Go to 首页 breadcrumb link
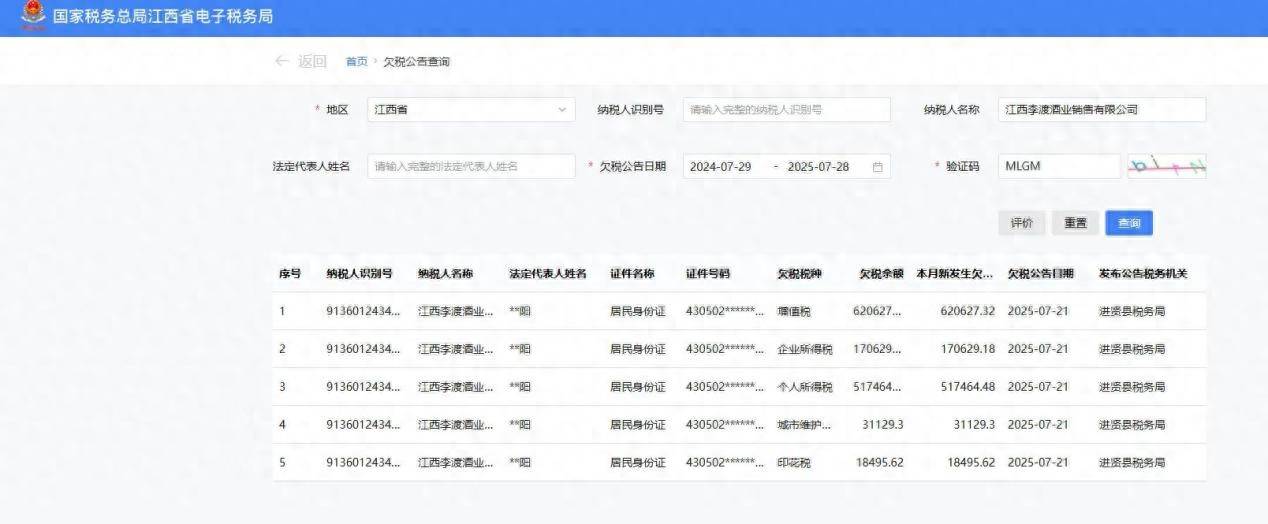Image resolution: width=1268 pixels, height=524 pixels. tap(356, 62)
